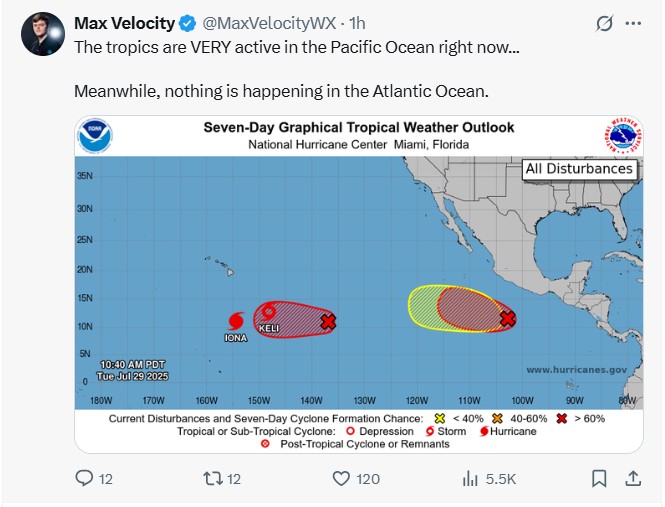
Task: Select the All Disturbances label box
Action: click(579, 169)
